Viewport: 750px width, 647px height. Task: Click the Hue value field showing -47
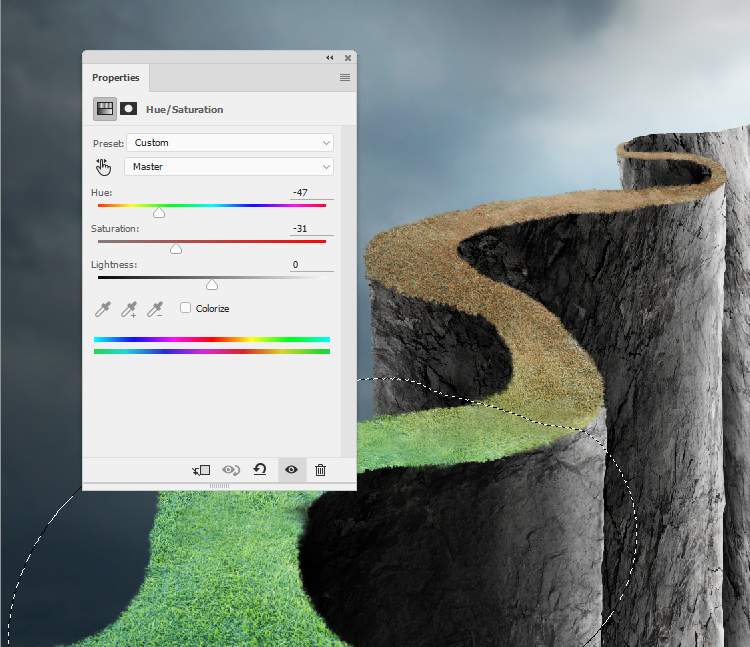point(311,192)
